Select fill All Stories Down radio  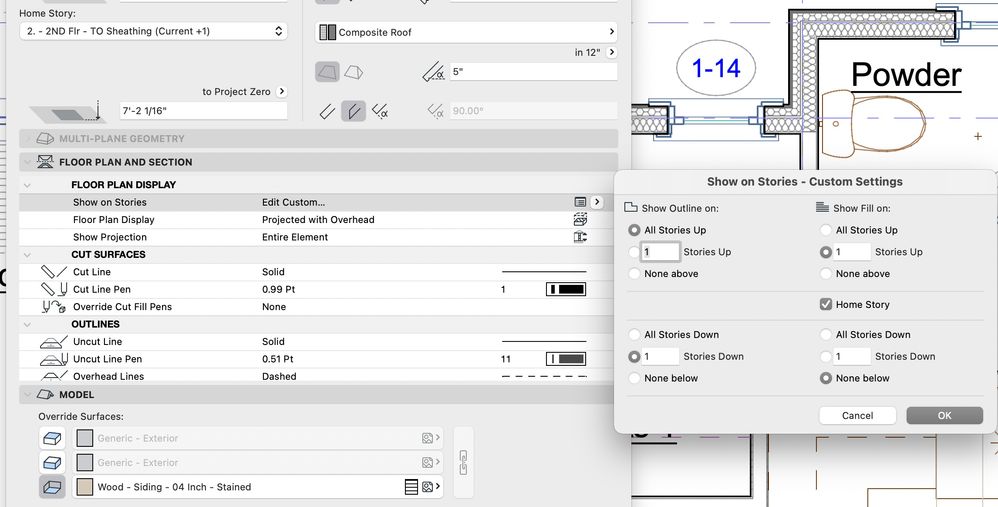tap(826, 335)
